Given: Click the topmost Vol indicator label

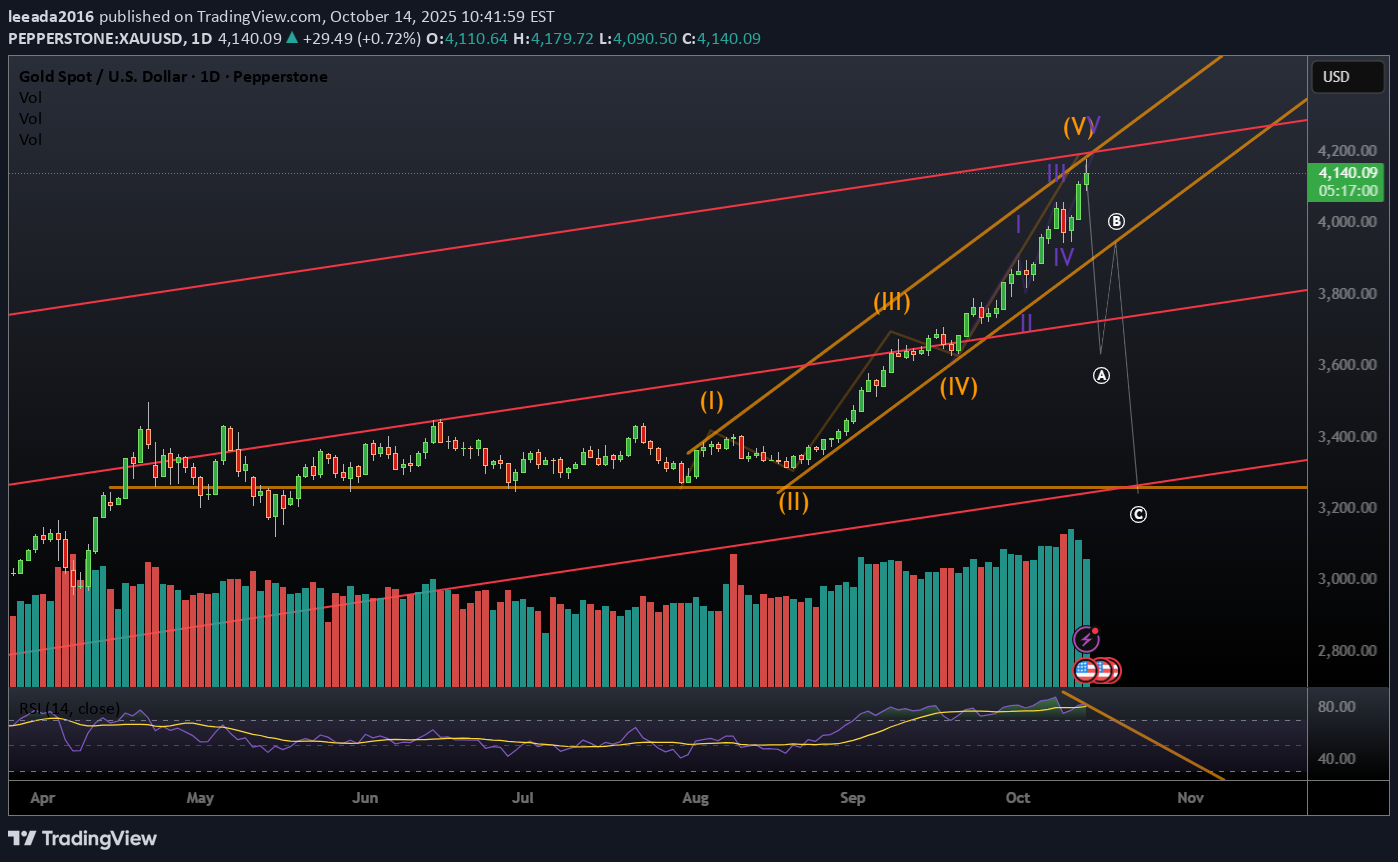Looking at the screenshot, I should (x=30, y=98).
